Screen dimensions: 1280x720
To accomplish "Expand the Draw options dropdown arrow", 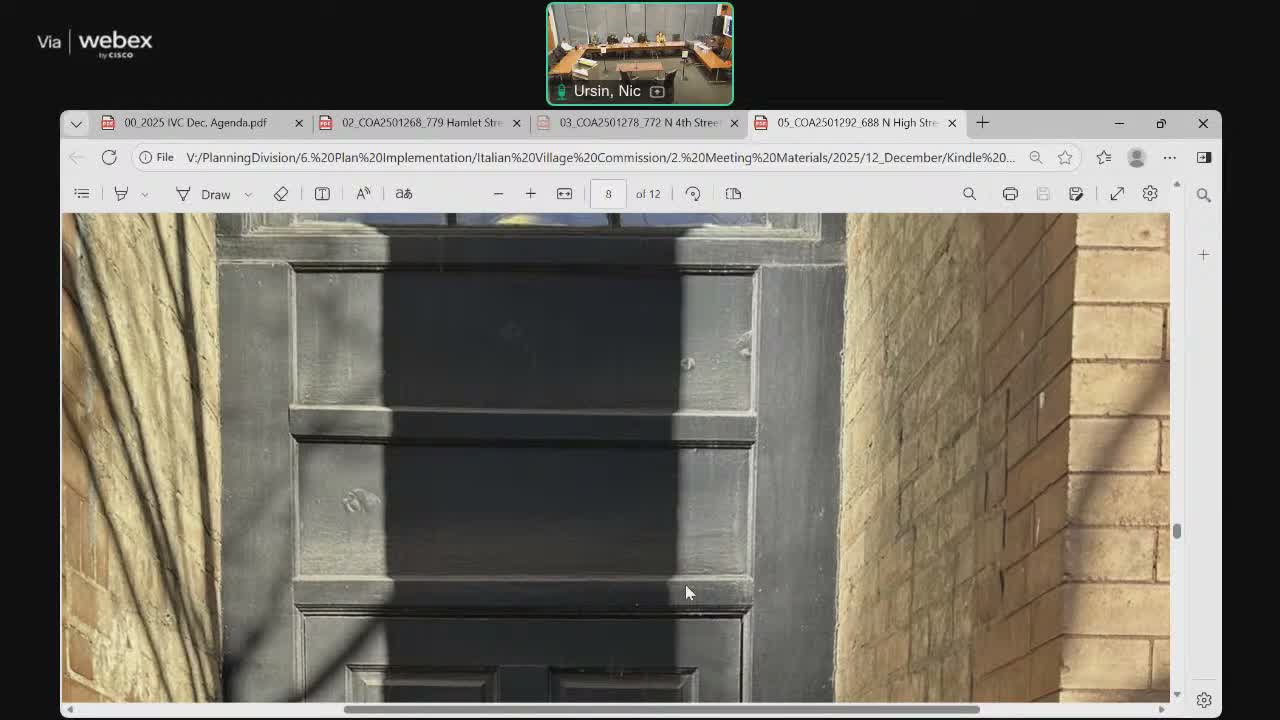I will coord(248,194).
